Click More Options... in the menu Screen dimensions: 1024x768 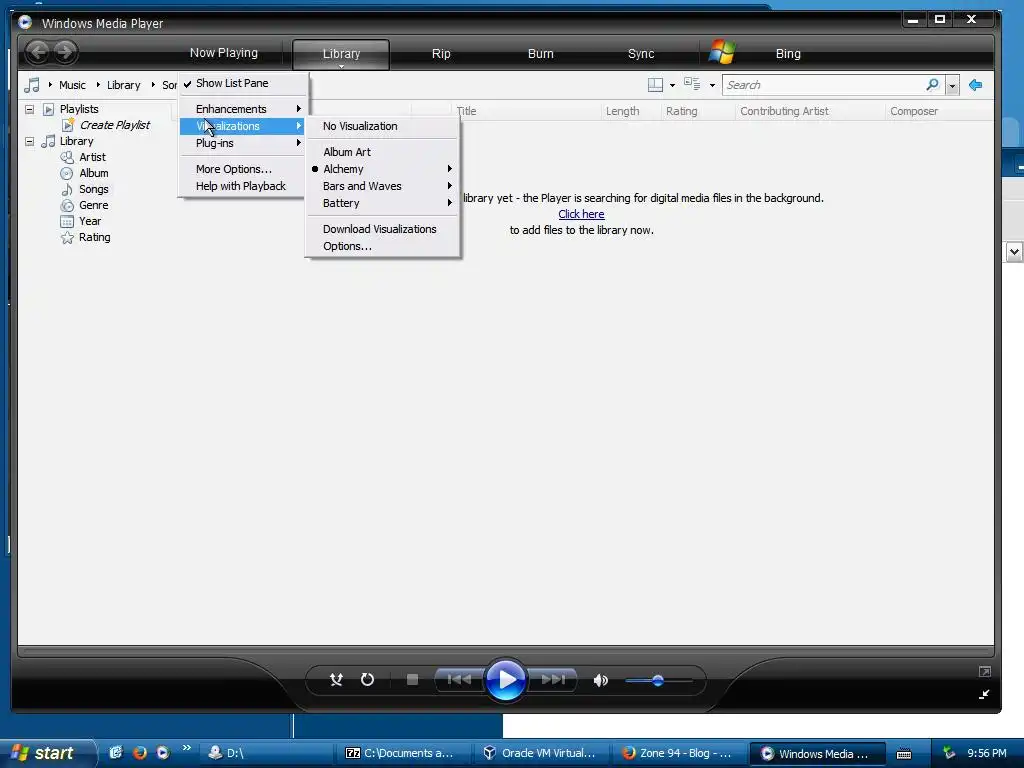(x=242, y=169)
